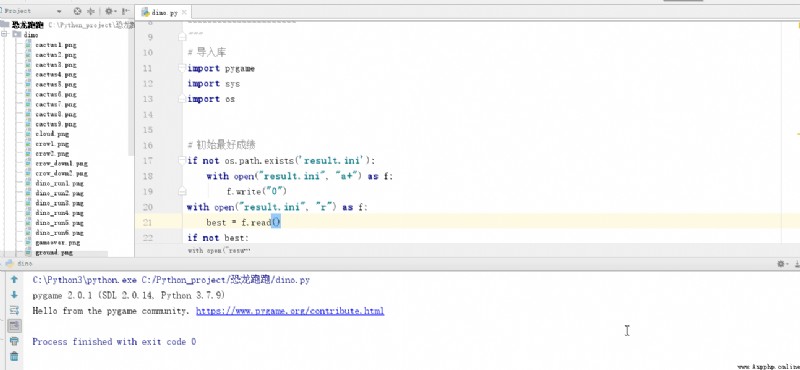Click the down arrow in Run console
800x370 pixels.
(x=14, y=294)
